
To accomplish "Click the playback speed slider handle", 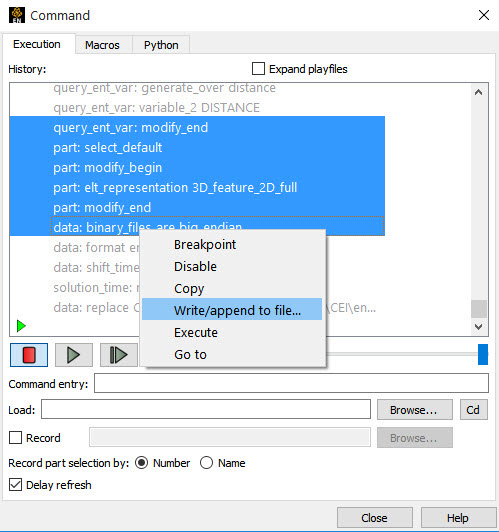I will coord(483,355).
